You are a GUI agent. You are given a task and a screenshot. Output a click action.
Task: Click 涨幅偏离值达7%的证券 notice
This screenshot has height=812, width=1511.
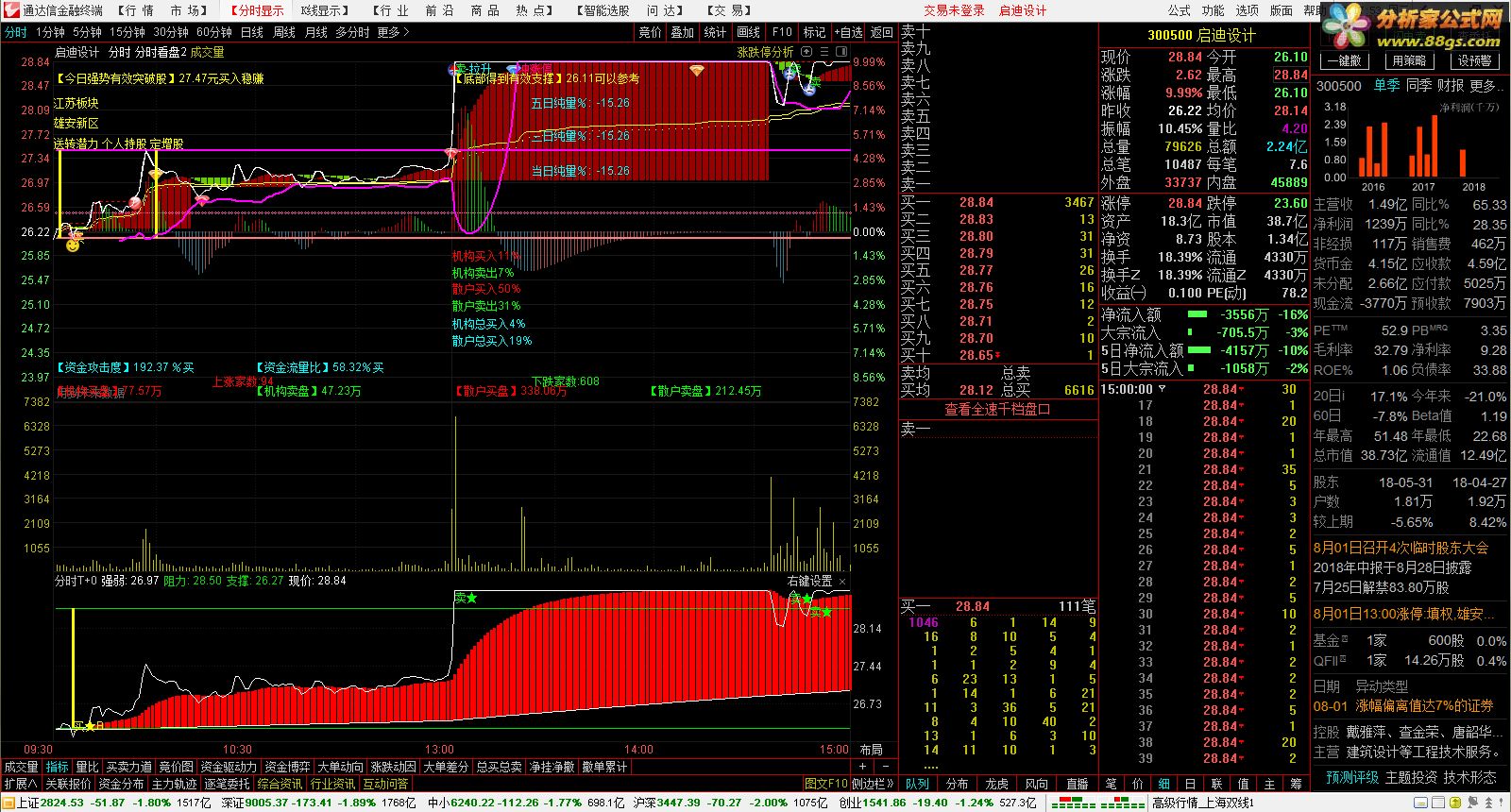pyautogui.click(x=1425, y=705)
